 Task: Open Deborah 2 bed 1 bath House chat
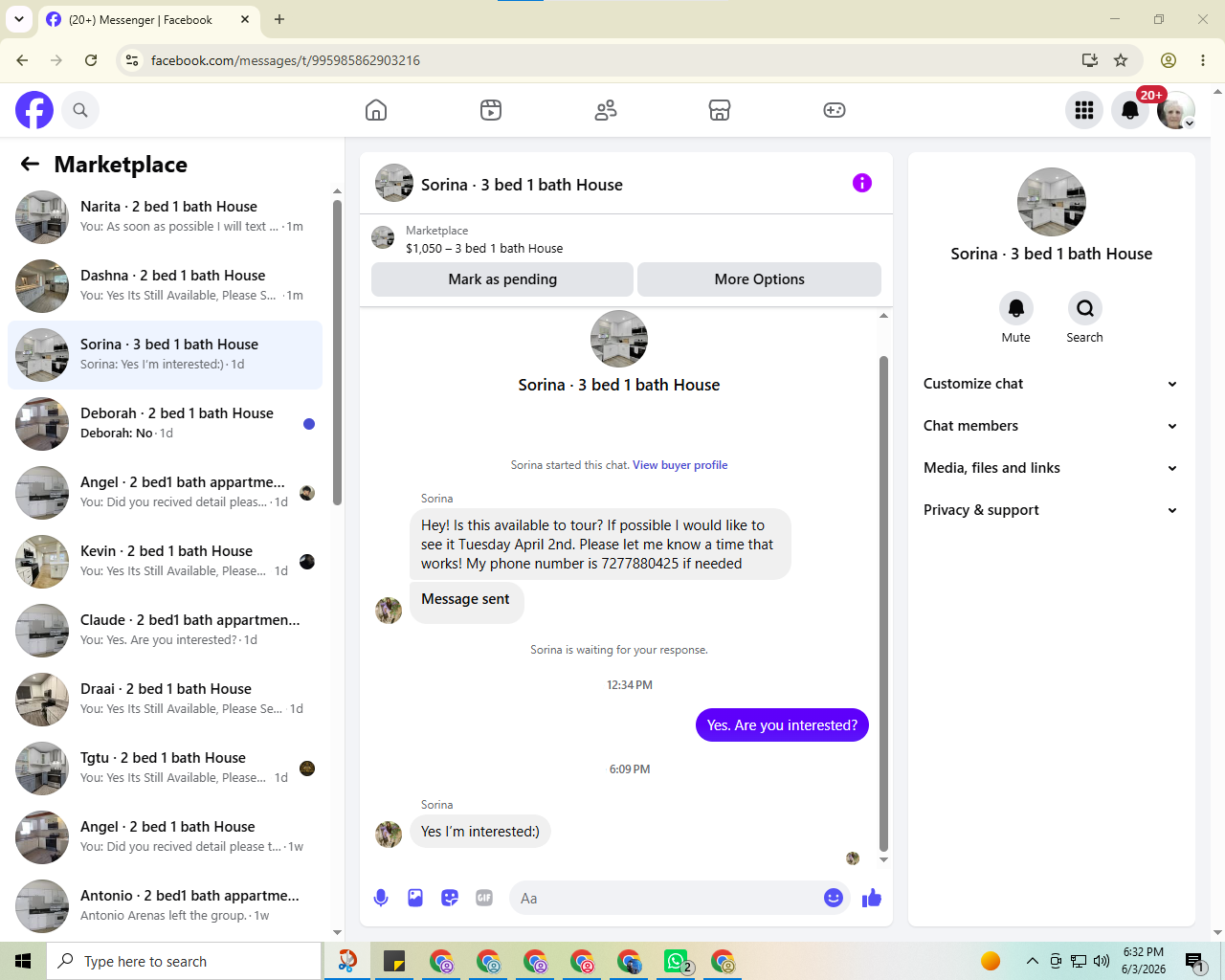click(x=165, y=424)
